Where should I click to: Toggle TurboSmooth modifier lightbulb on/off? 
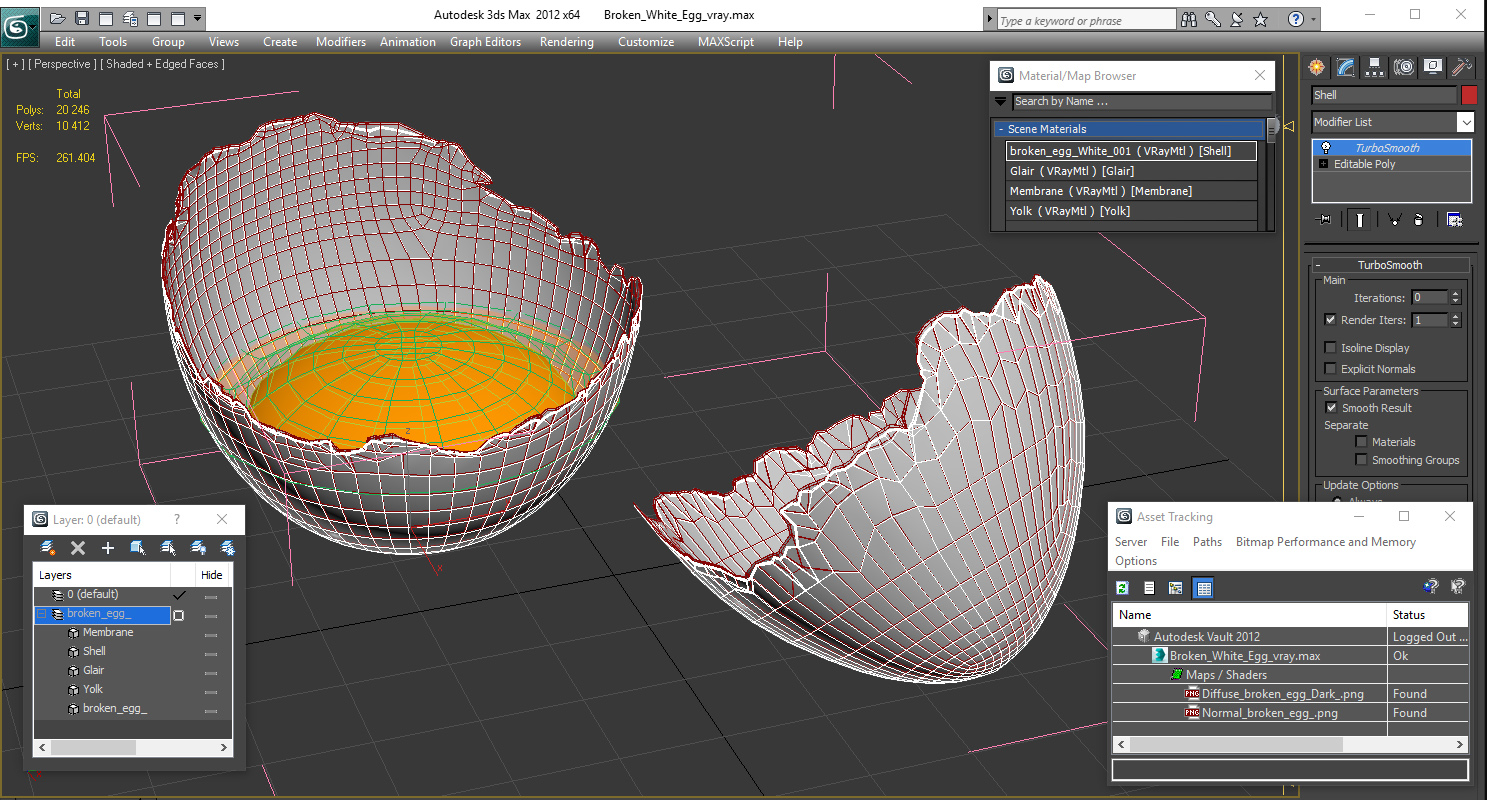[1326, 148]
